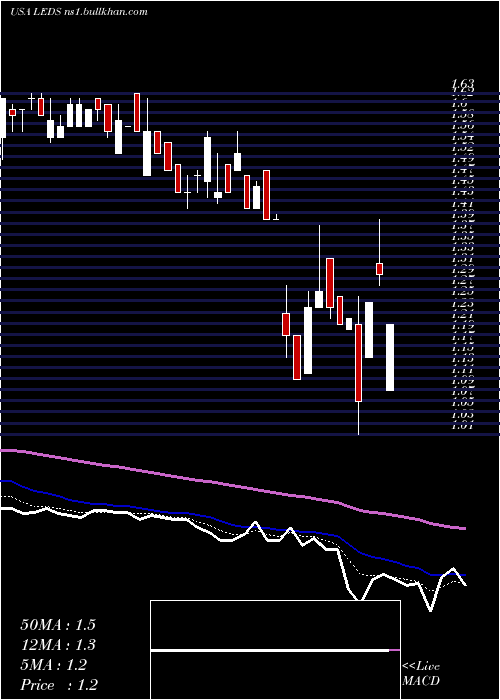The image size is (500, 700).
Task: Click the pink 50MA moving average line
Action: [232, 486]
